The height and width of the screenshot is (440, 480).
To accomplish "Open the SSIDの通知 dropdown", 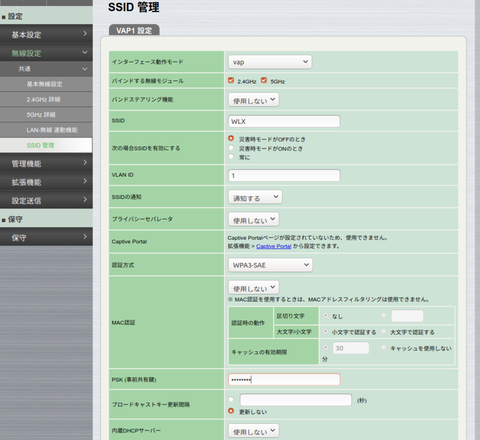I will [x=255, y=197].
